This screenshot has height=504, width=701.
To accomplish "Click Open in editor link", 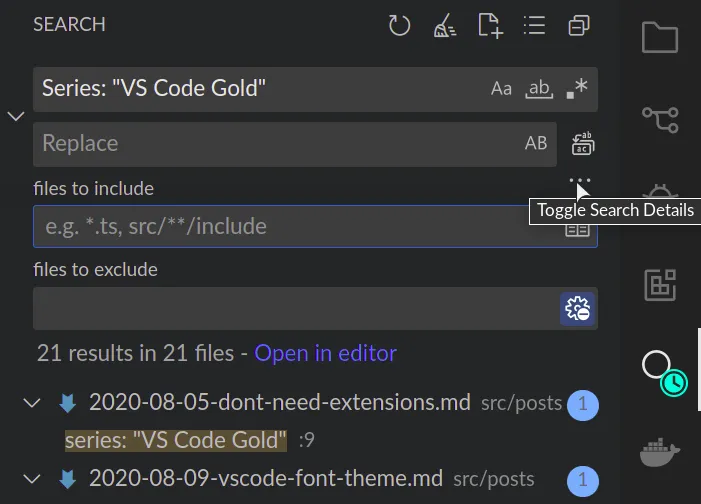I will coord(325,353).
